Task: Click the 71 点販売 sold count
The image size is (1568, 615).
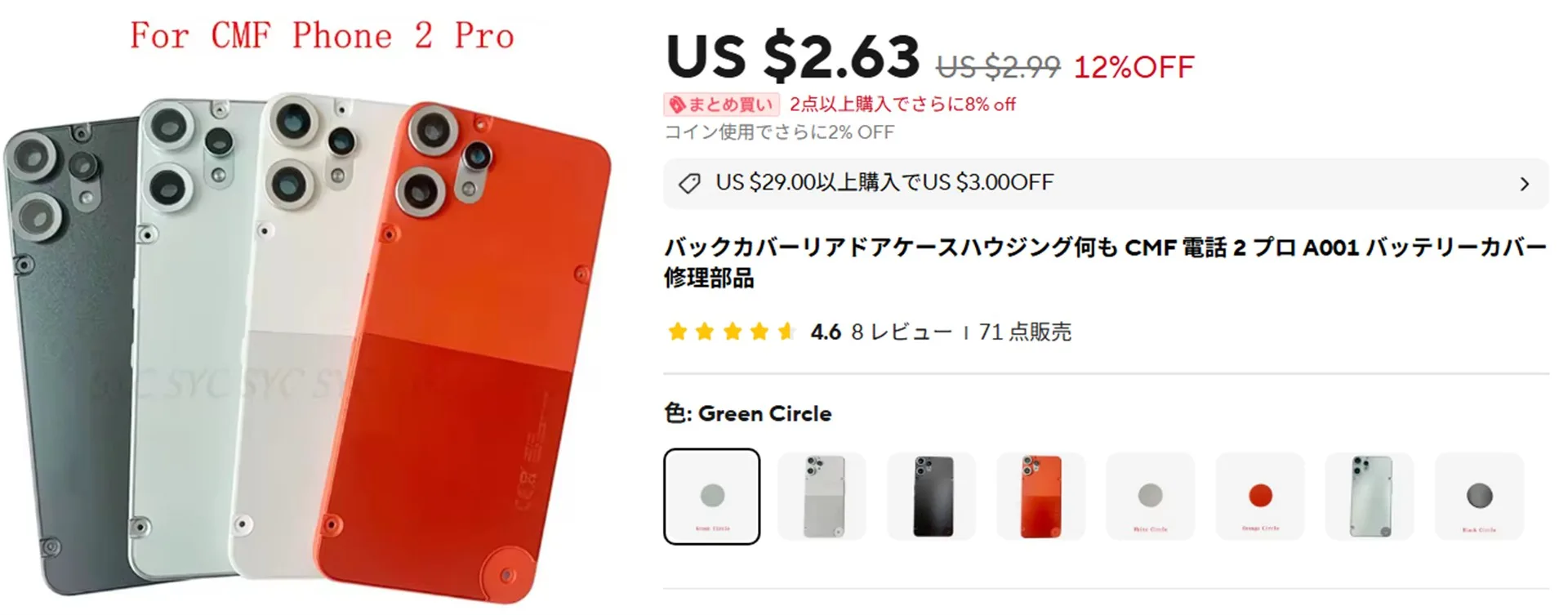Action: 1025,332
